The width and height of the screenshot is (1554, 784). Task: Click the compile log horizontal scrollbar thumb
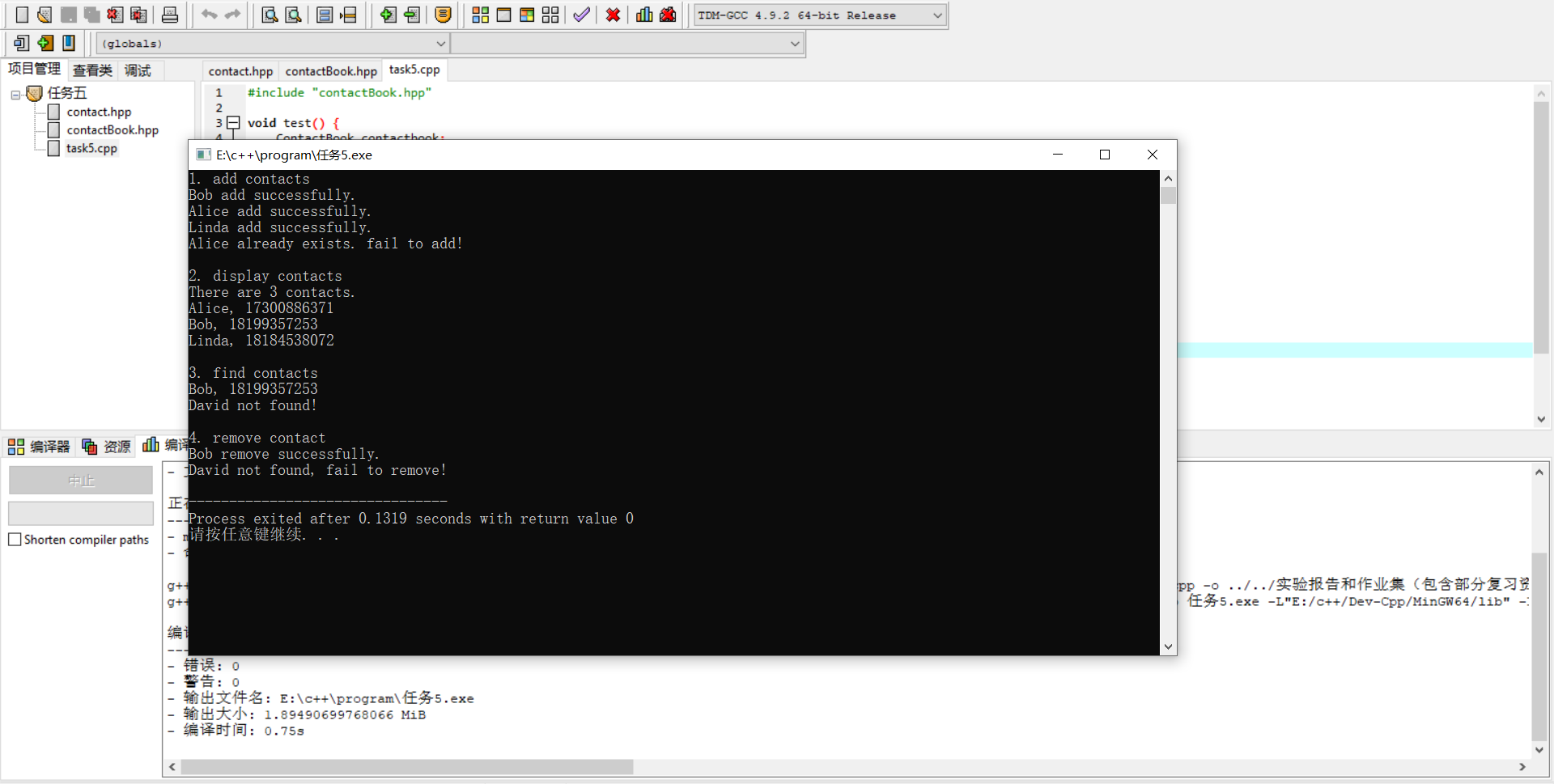click(407, 767)
